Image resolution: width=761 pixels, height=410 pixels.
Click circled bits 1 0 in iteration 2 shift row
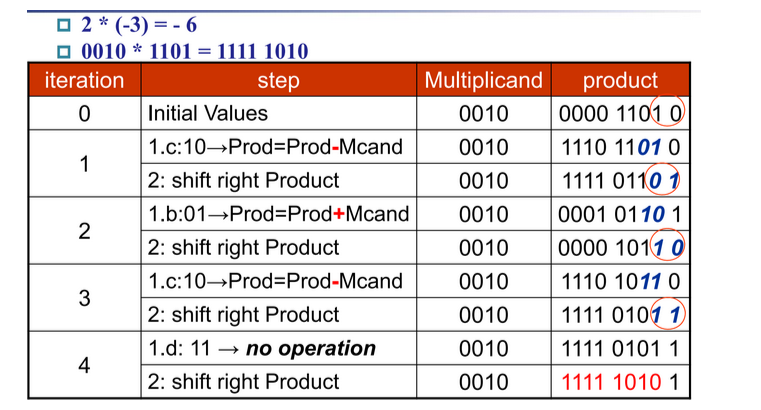[667, 245]
